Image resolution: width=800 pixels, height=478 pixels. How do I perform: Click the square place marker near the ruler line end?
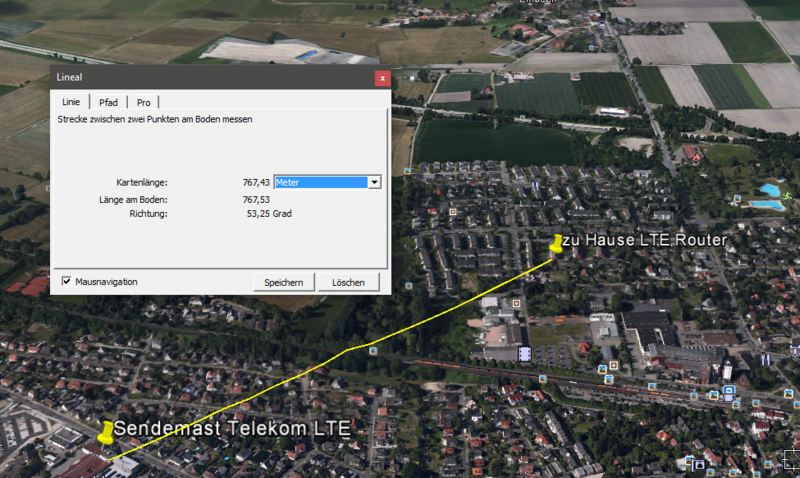pyautogui.click(x=516, y=304)
